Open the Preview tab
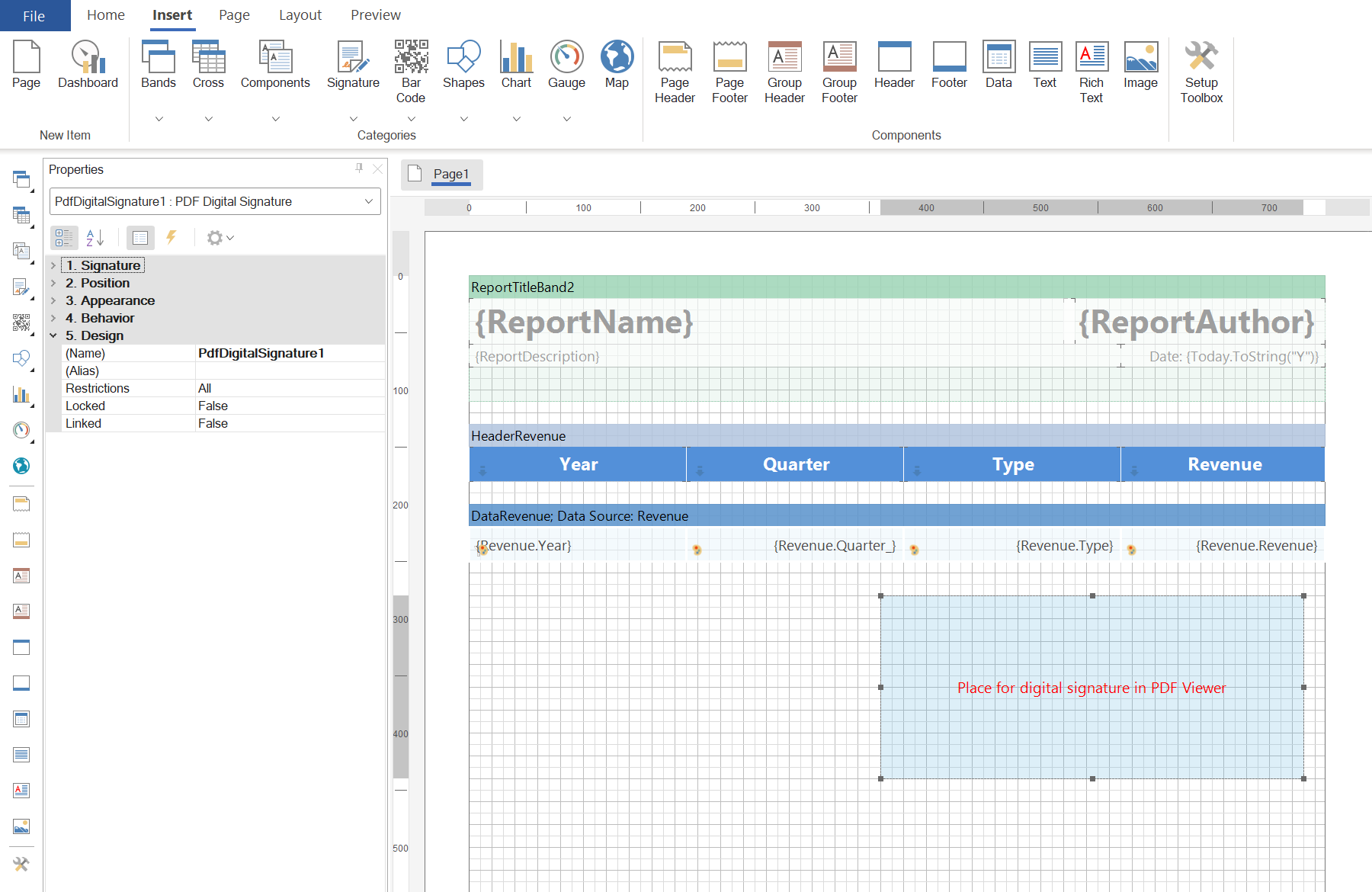Screen dimensions: 1372x892 click(x=376, y=15)
